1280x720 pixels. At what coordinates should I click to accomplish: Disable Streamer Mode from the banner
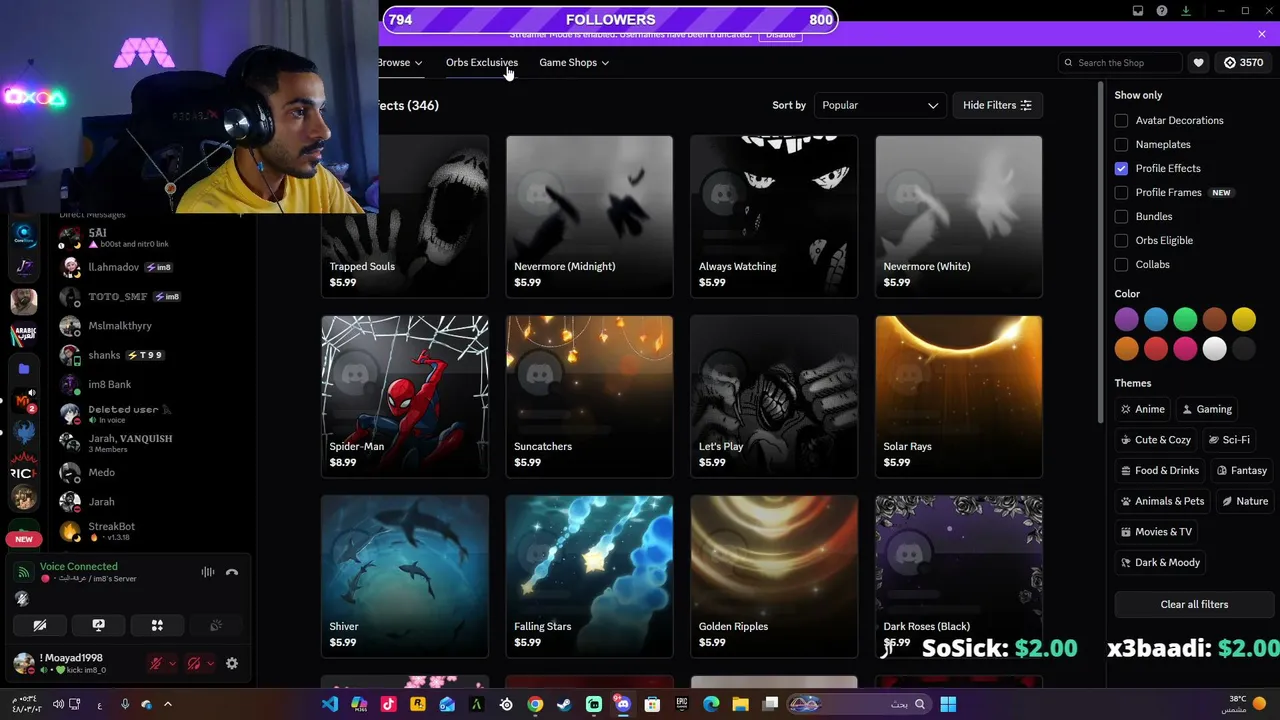click(780, 35)
